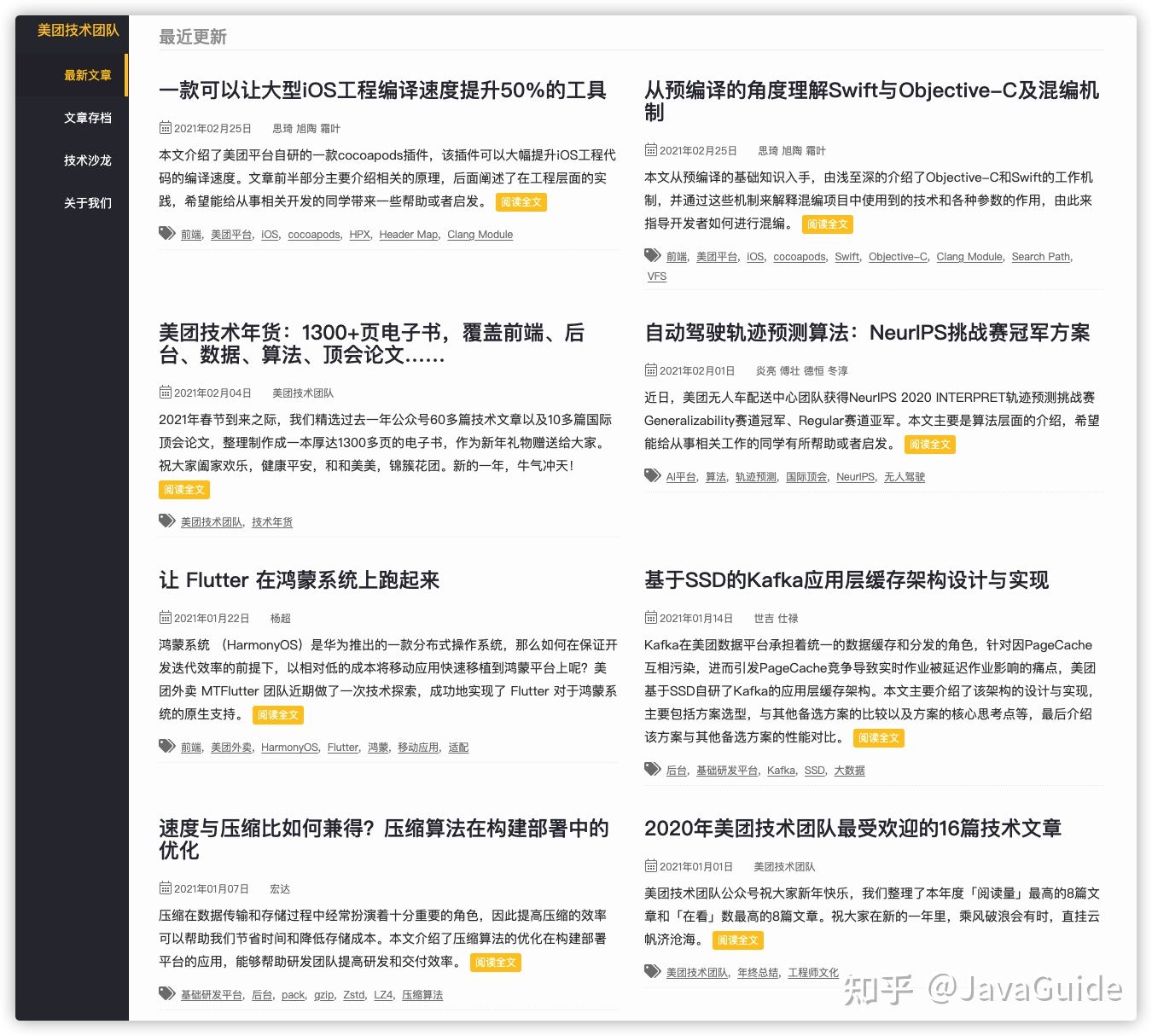The height and width of the screenshot is (1036, 1152).
Task: Click tag icon beside 年终总结 tags row
Action: tap(653, 971)
